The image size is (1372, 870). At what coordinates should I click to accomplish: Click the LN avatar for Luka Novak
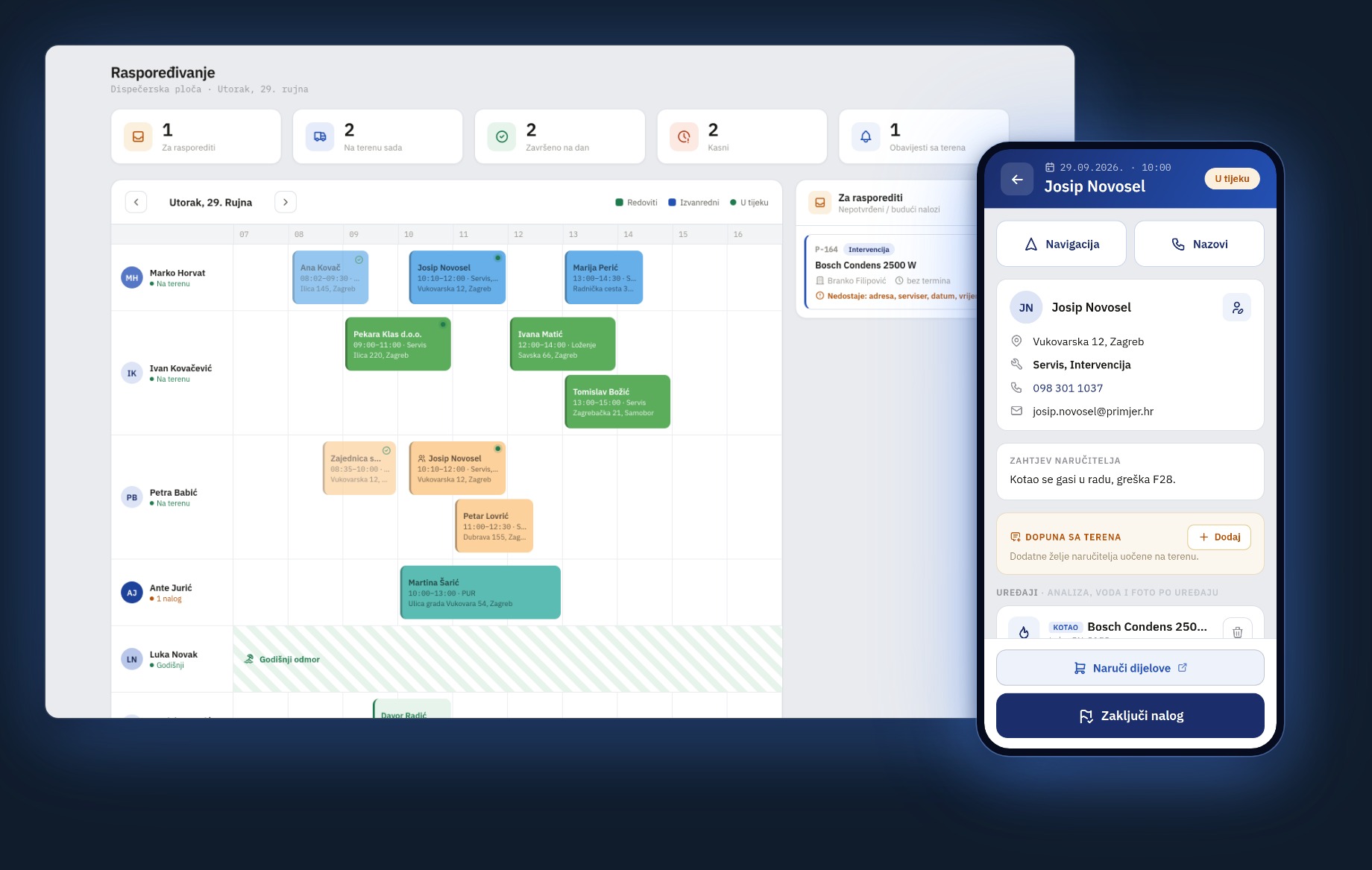[132, 659]
